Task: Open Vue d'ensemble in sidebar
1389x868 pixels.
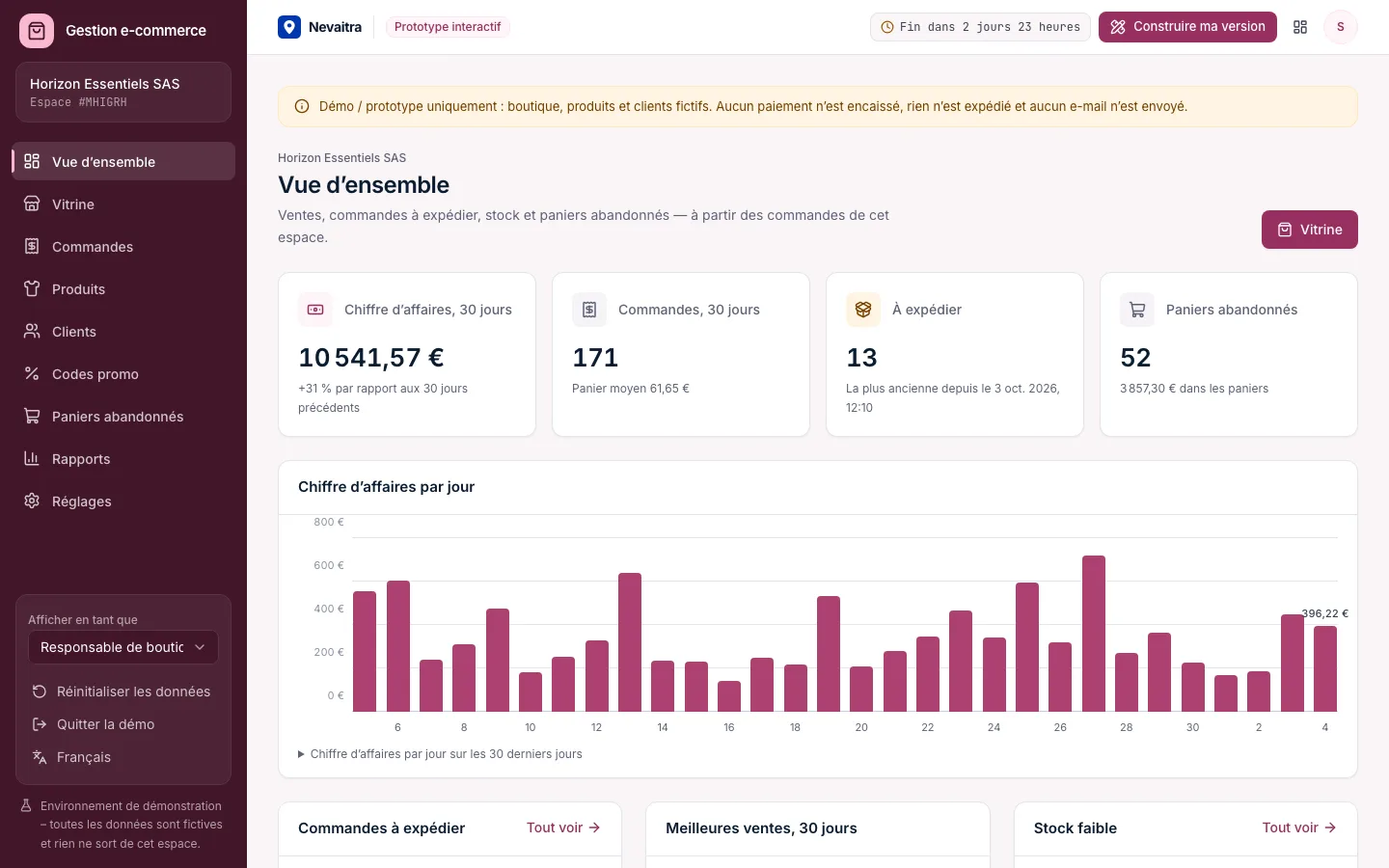Action: pos(123,161)
